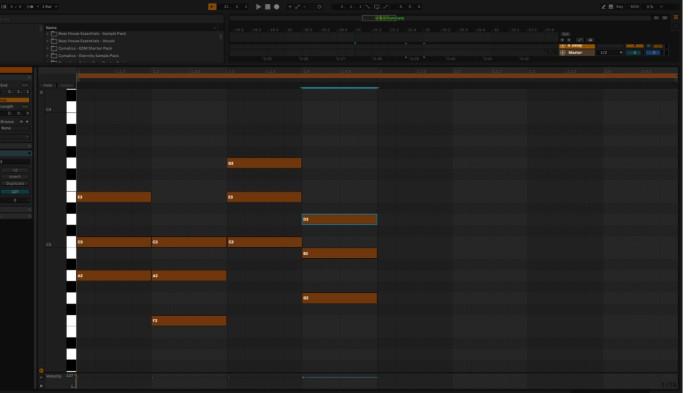Click the orange highlighted icon left of transport
Viewport: 700px width, 393px height.
212,7
